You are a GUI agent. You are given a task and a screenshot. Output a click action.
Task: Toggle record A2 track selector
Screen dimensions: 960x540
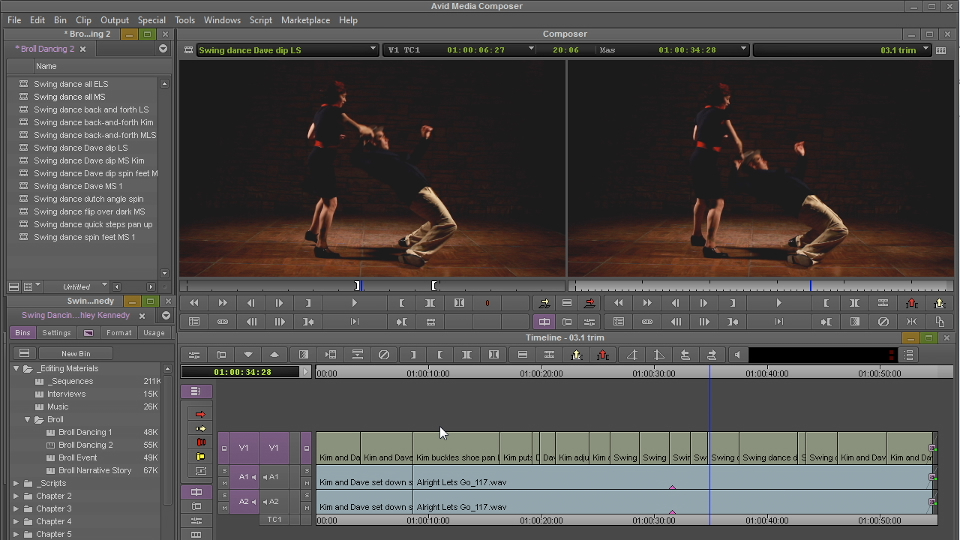point(274,502)
